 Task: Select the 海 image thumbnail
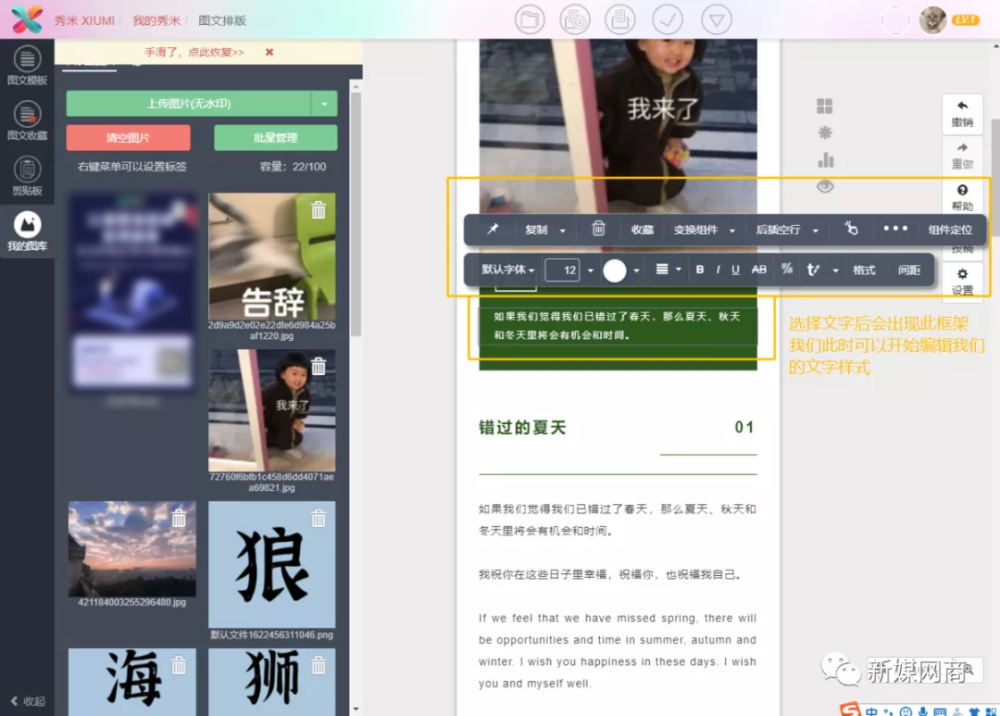132,682
